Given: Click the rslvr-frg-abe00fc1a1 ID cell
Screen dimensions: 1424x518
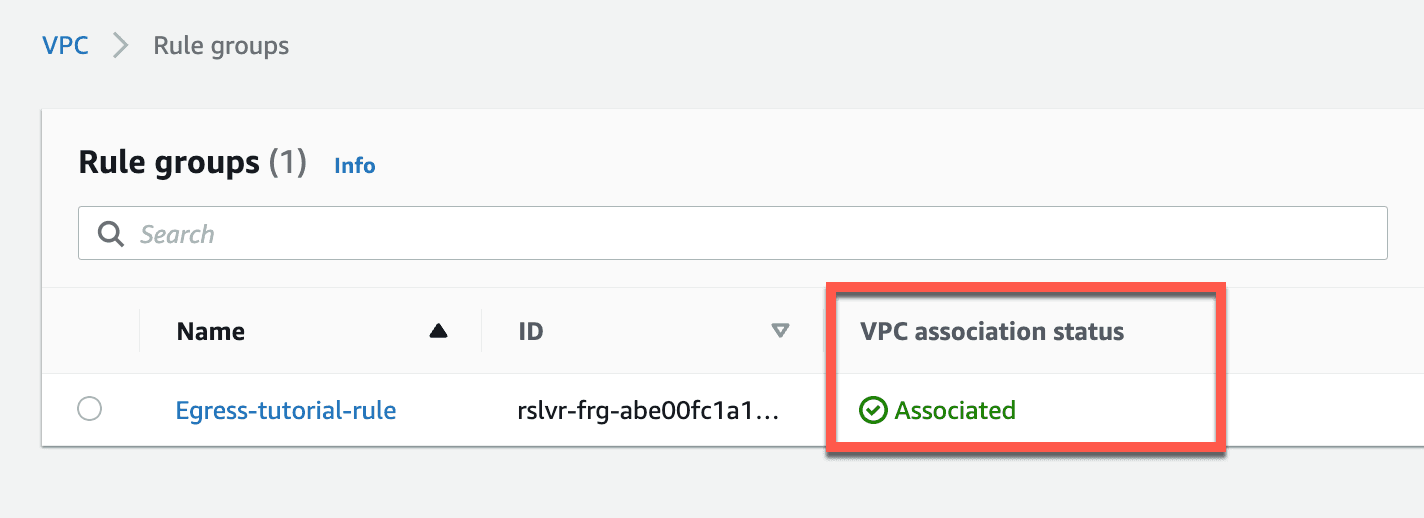Looking at the screenshot, I should point(648,410).
